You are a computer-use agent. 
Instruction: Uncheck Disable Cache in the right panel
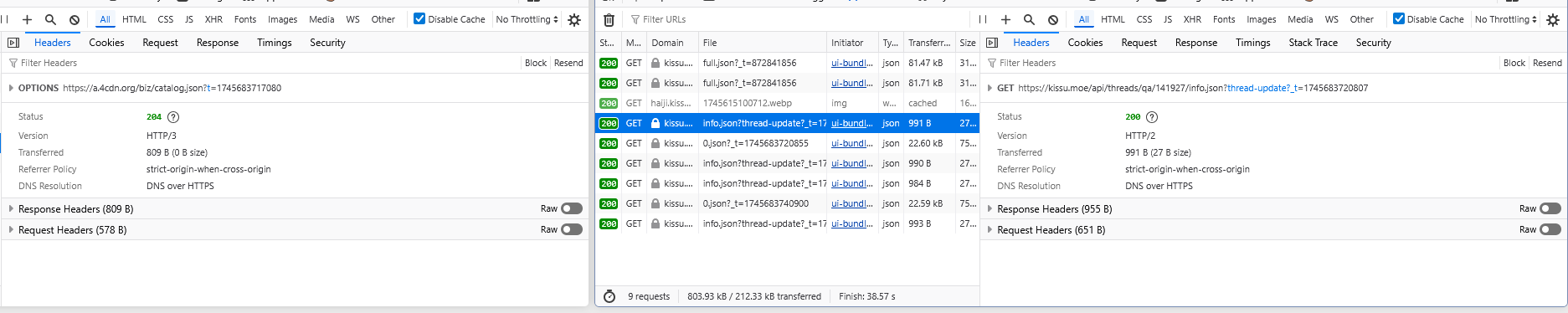[1398, 18]
